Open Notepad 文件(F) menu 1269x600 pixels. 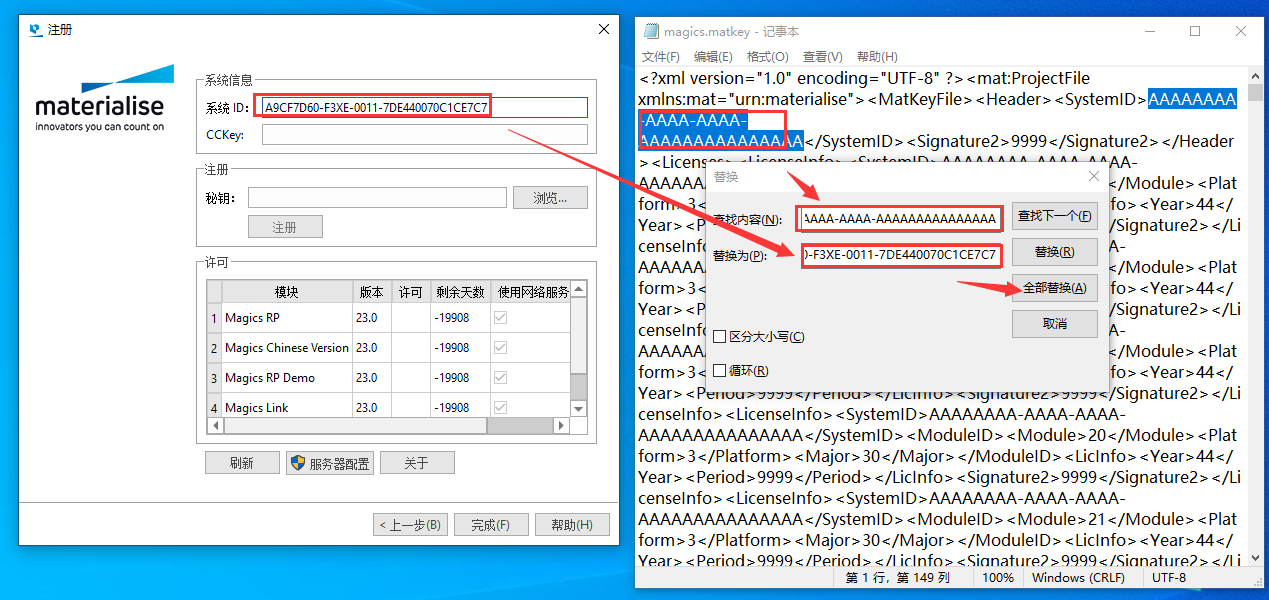661,57
